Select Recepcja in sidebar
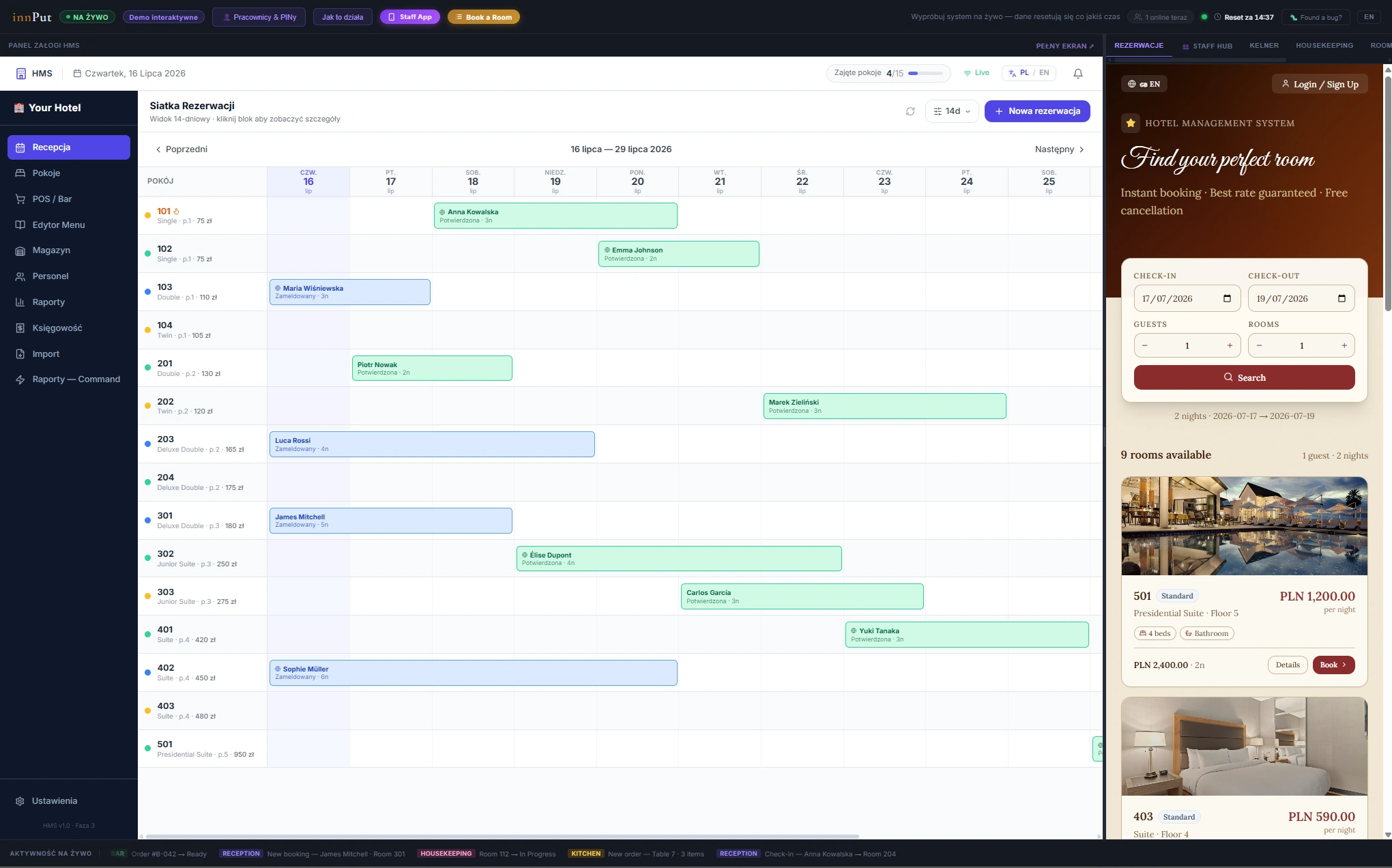 (x=69, y=147)
